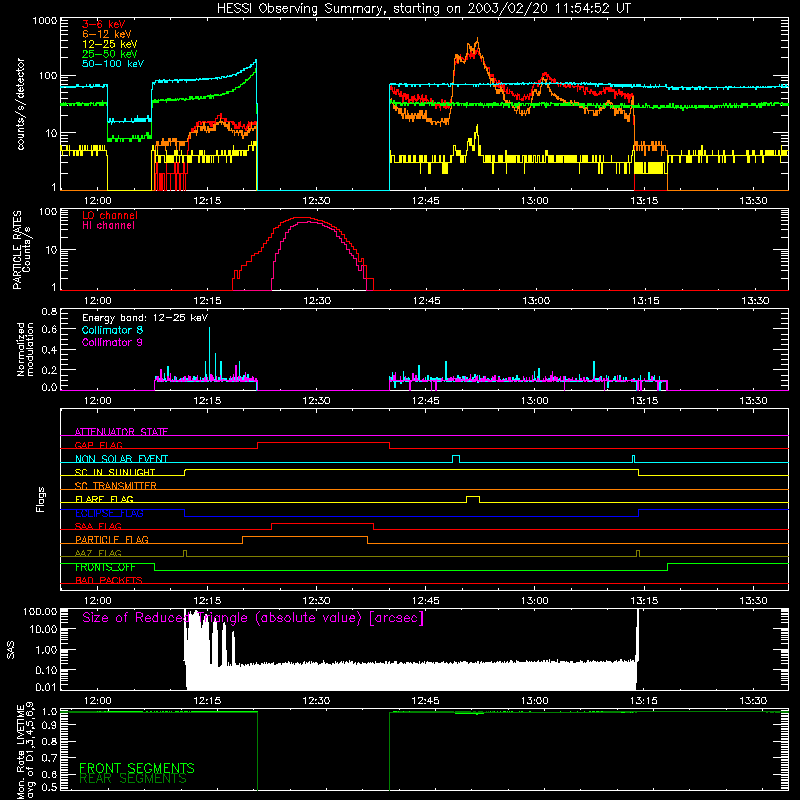Select the Collimator 8 legend label
This screenshot has width=800, height=800.
point(112,330)
